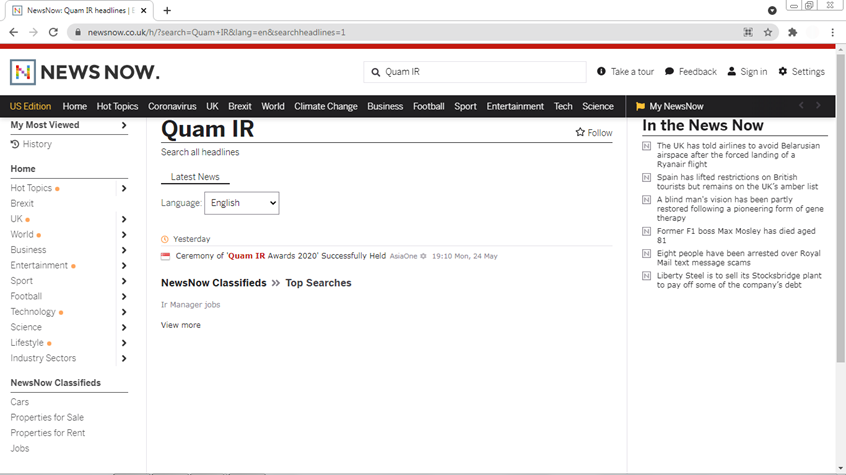Screen dimensions: 846x475
Task: Click the Singapore flag beside Quam IR headline
Action: (x=166, y=256)
